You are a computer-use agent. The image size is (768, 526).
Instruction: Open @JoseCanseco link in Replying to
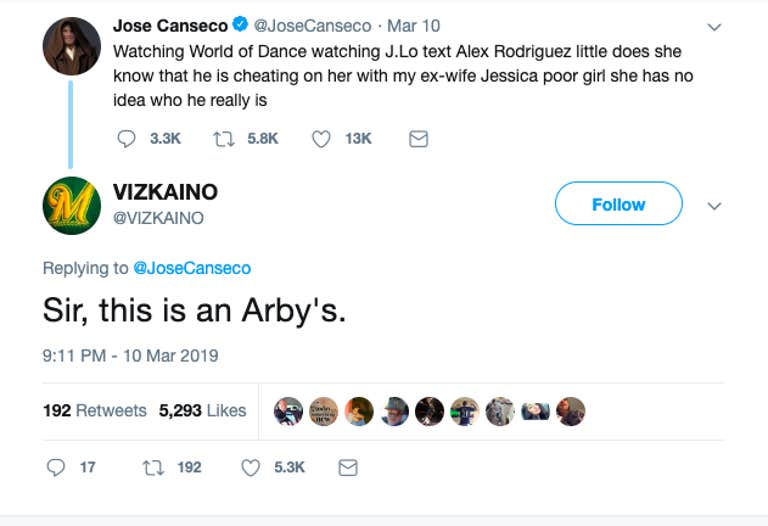[x=191, y=268]
